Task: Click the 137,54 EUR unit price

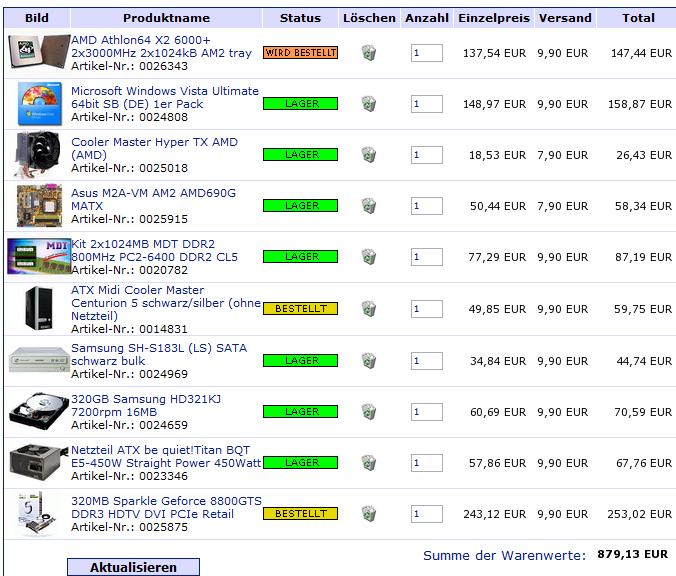Action: pos(494,53)
